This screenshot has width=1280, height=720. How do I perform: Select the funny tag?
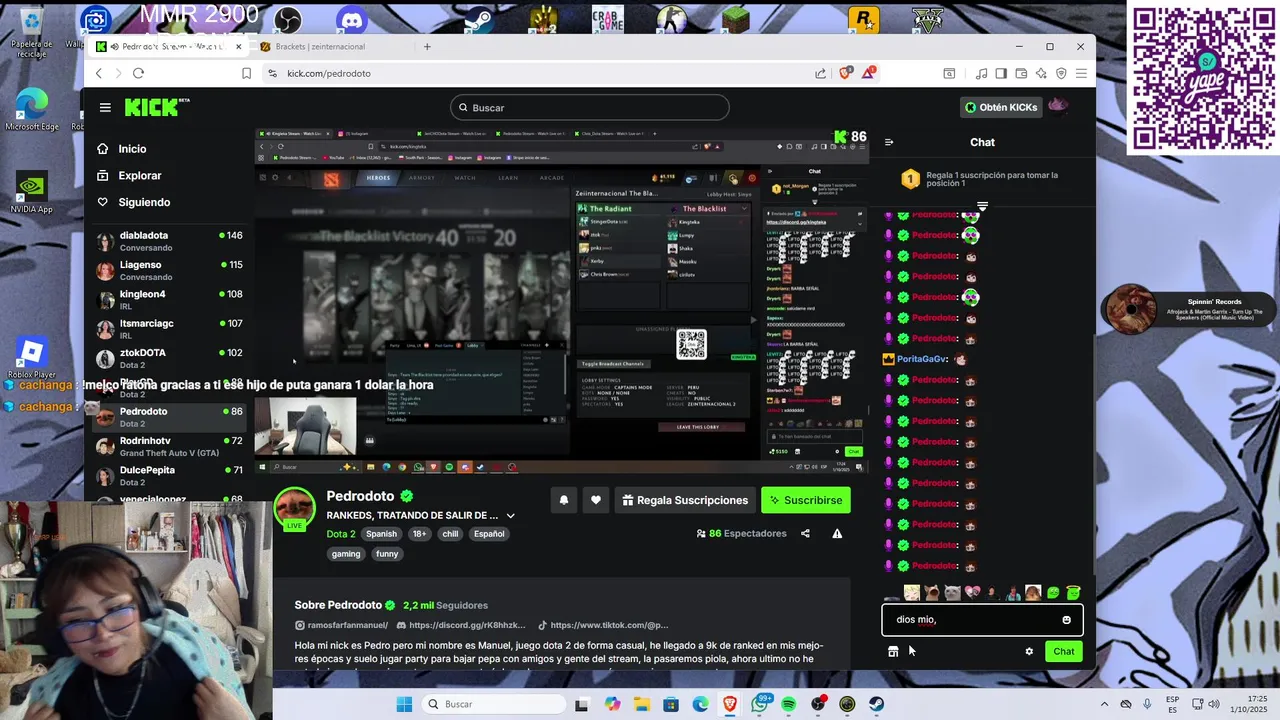point(387,554)
